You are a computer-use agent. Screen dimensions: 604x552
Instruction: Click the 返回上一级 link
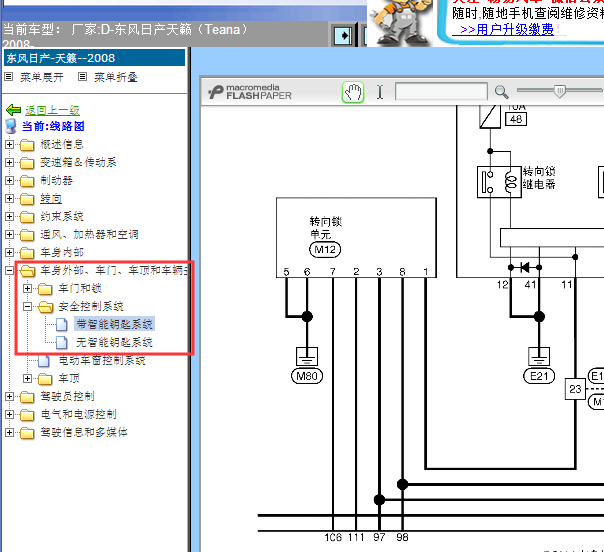click(x=52, y=111)
